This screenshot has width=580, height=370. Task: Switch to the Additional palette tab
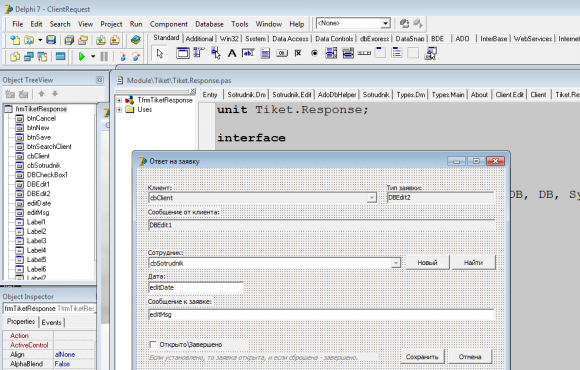pyautogui.click(x=199, y=38)
